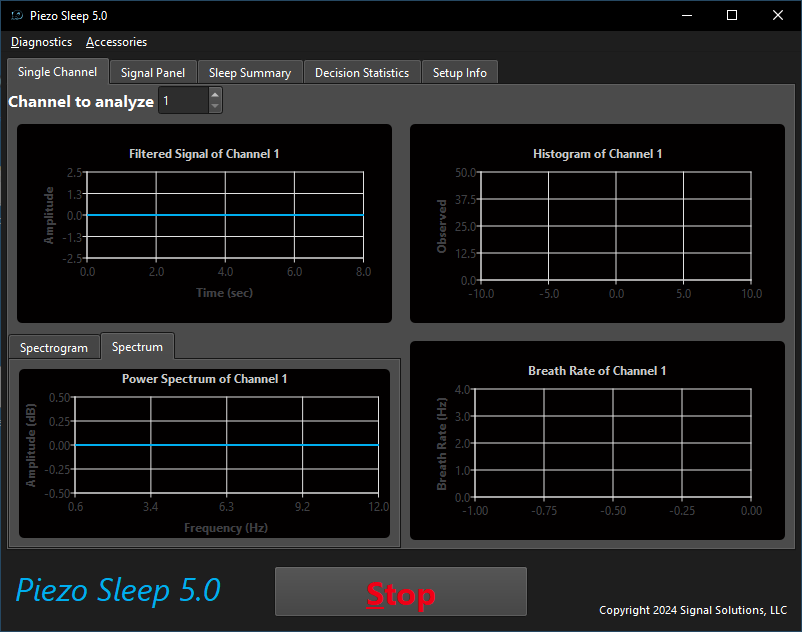
Task: Minimize the Piezo Sleep window
Action: click(687, 15)
